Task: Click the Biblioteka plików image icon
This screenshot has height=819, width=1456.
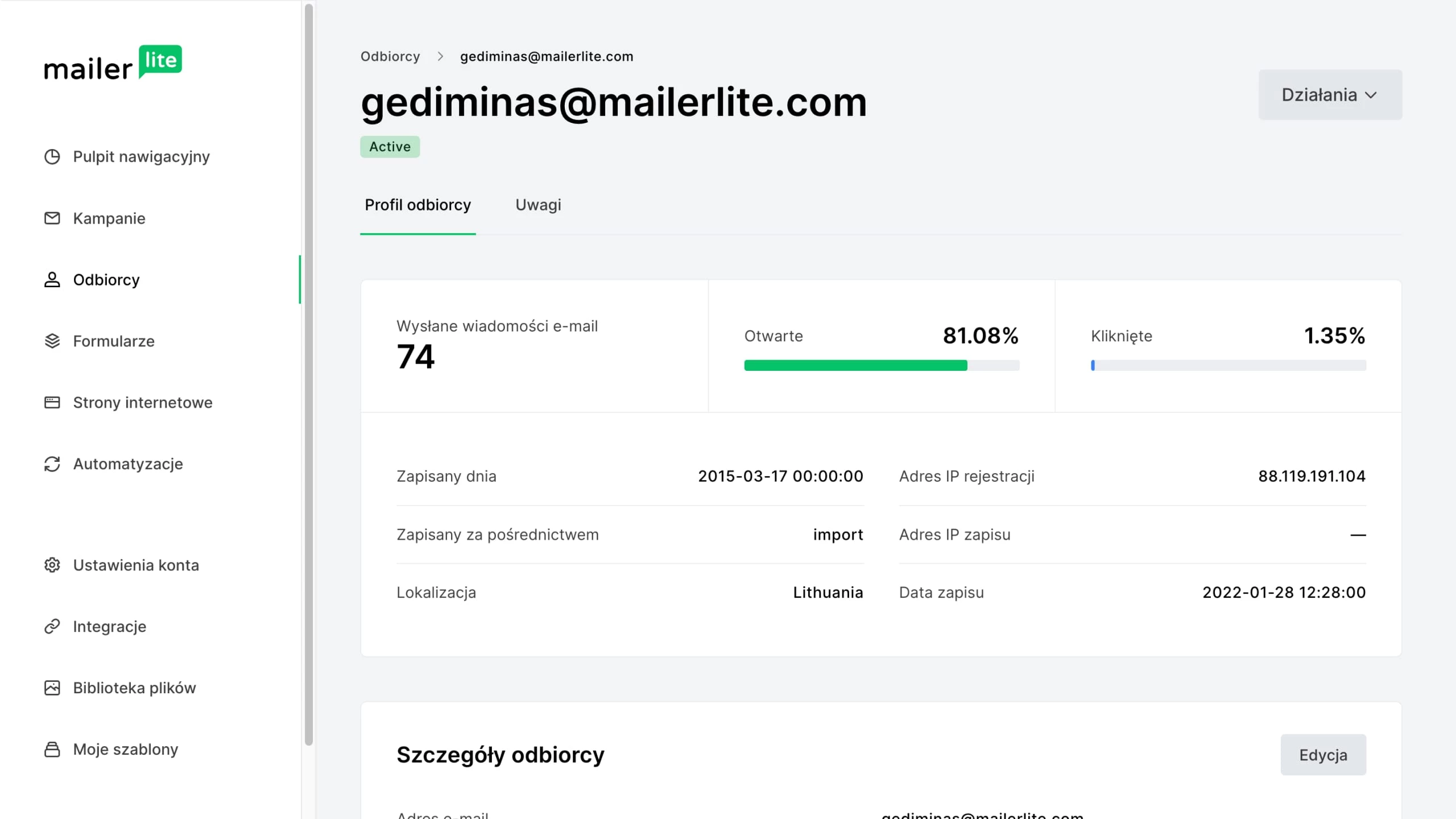Action: [x=52, y=688]
